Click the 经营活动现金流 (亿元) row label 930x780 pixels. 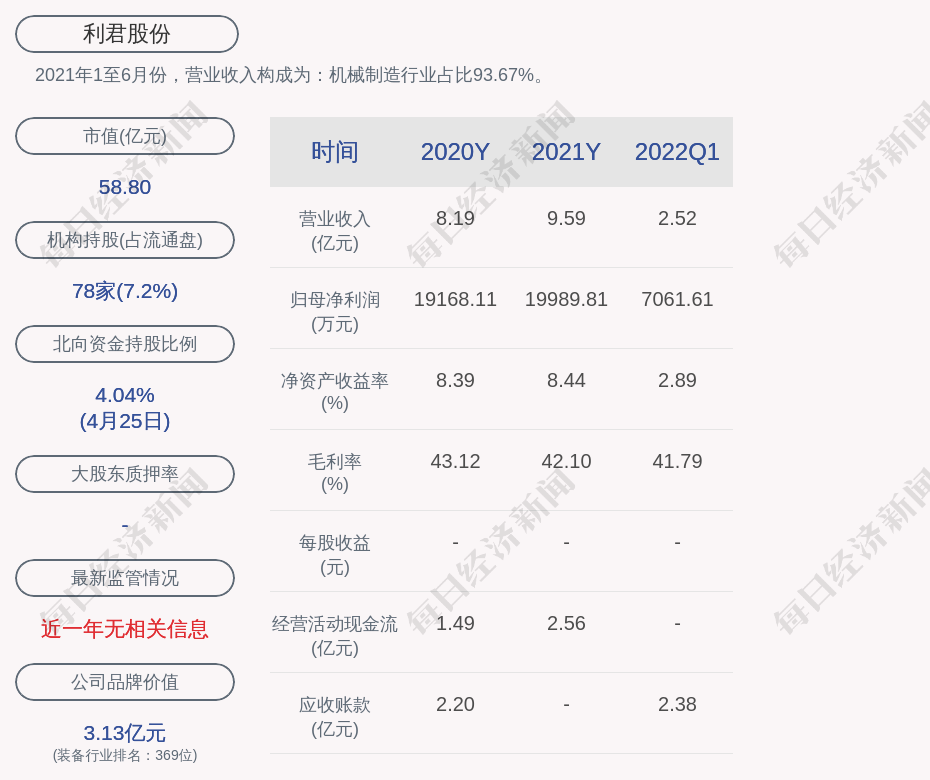[335, 636]
